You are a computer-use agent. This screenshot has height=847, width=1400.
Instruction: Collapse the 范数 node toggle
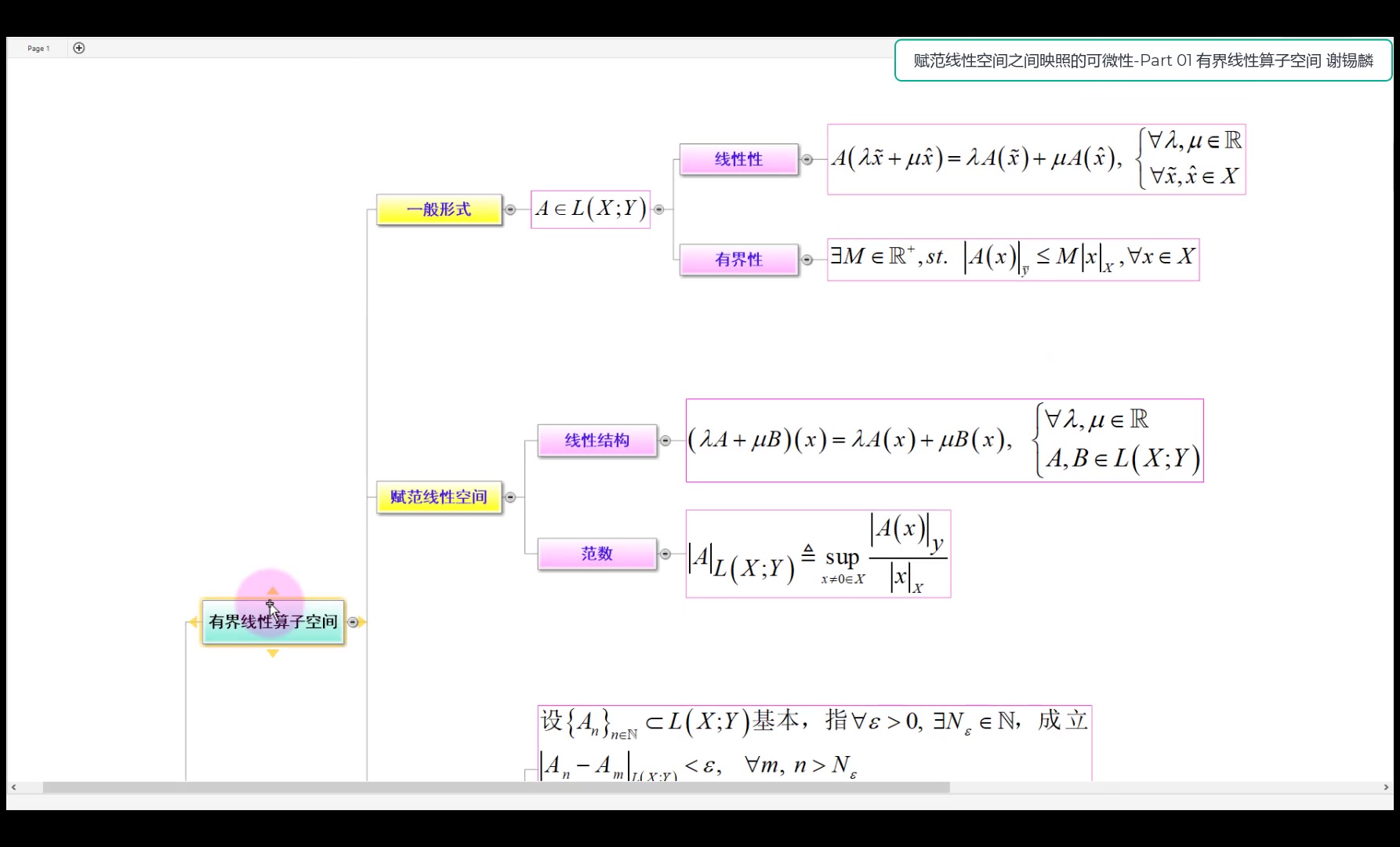click(x=666, y=554)
